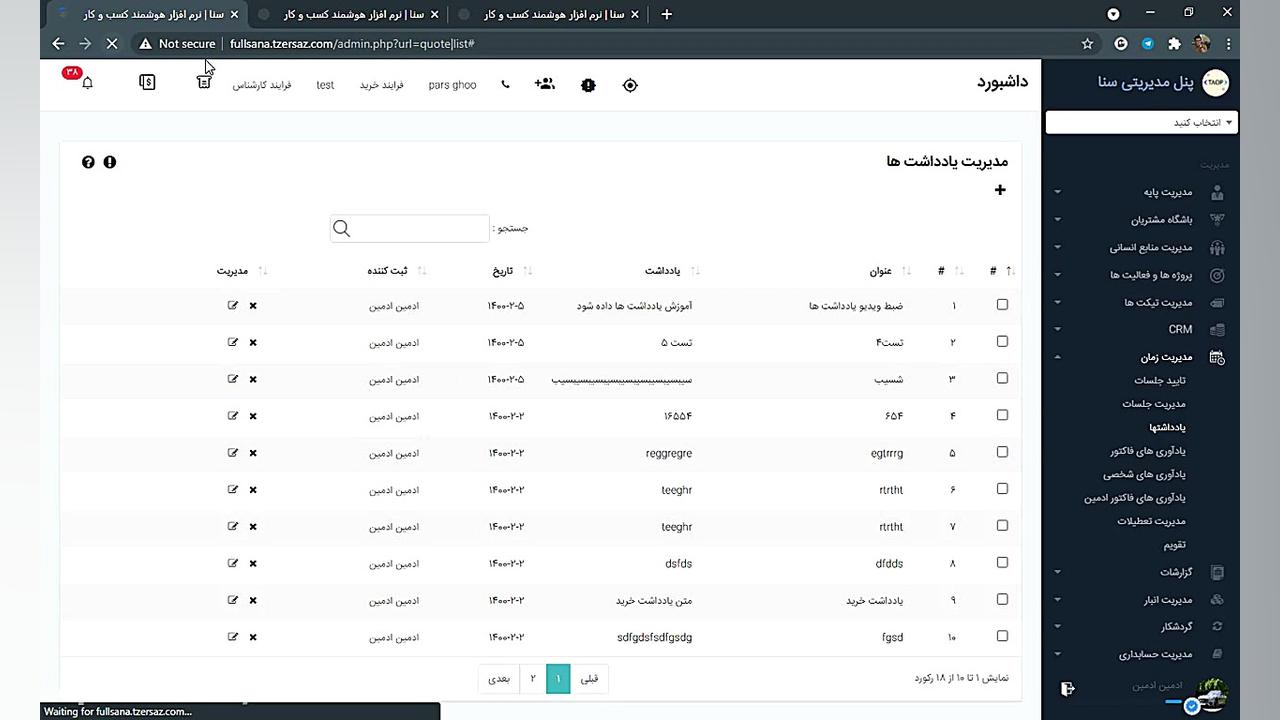The image size is (1280, 720).
Task: Collapse the مدیریت زمان sidebar section
Action: 1142,357
